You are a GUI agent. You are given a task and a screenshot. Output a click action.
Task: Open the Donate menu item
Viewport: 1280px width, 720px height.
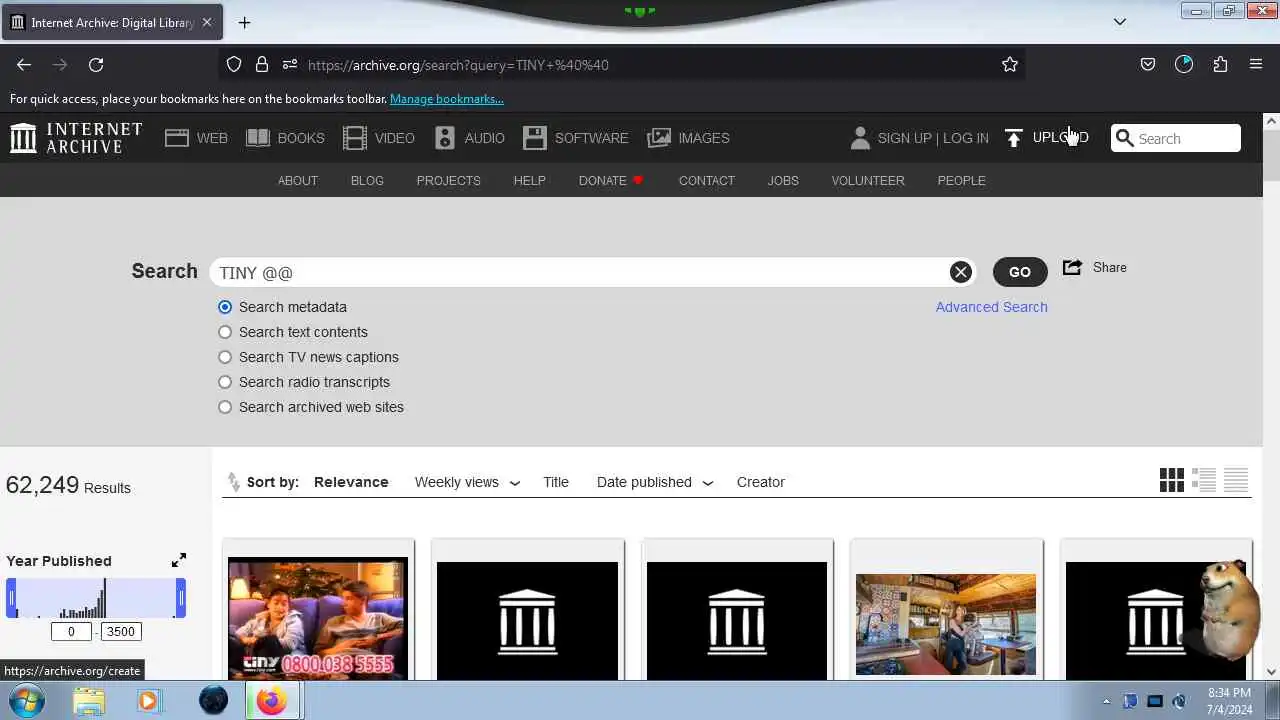[611, 181]
